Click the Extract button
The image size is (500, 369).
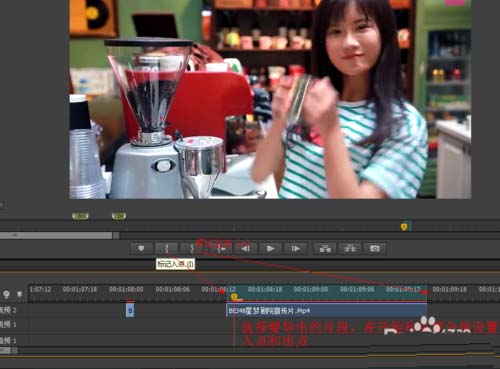(350, 249)
